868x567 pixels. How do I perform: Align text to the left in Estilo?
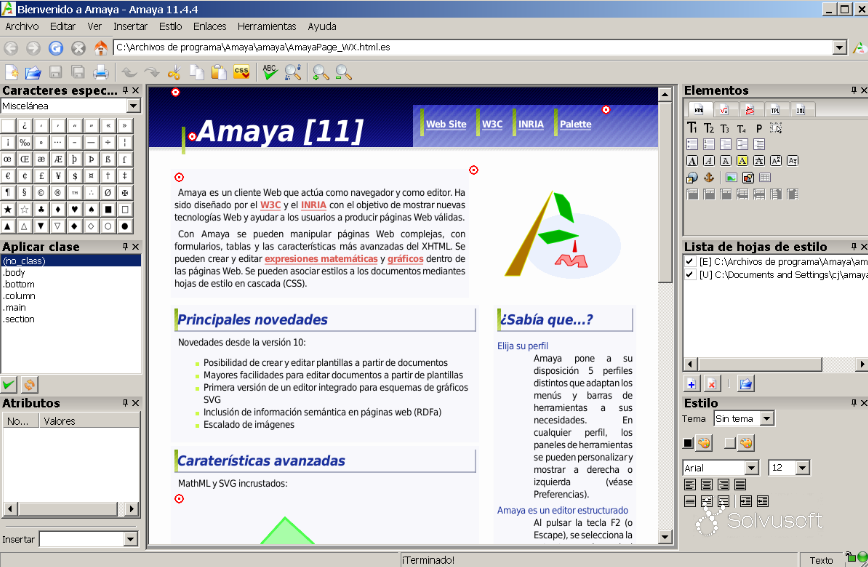(x=690, y=484)
